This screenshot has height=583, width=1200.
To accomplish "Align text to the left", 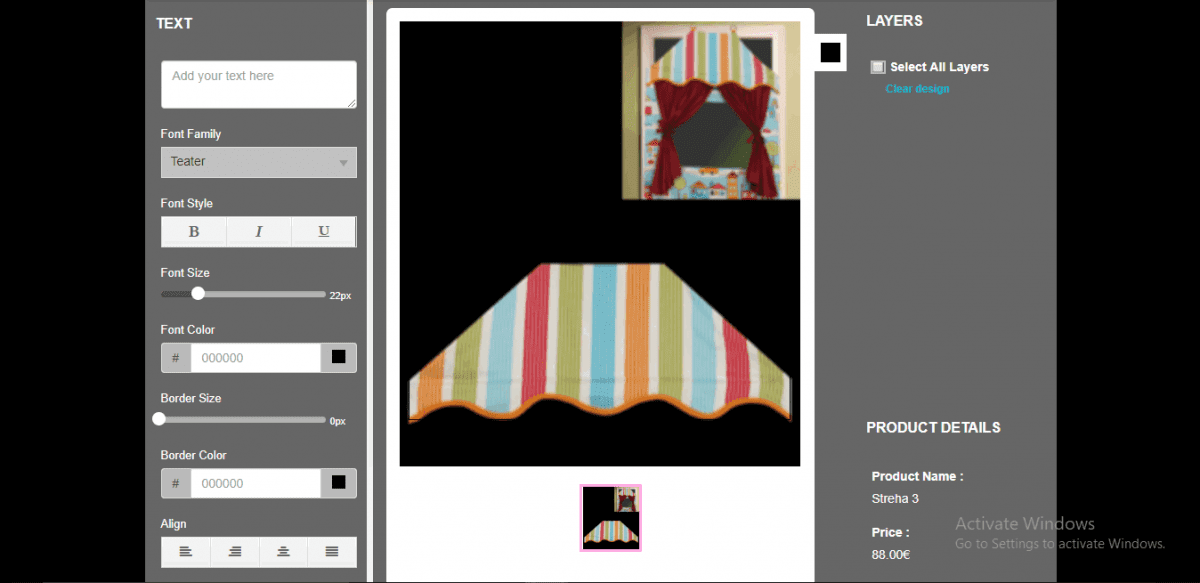I will (186, 552).
